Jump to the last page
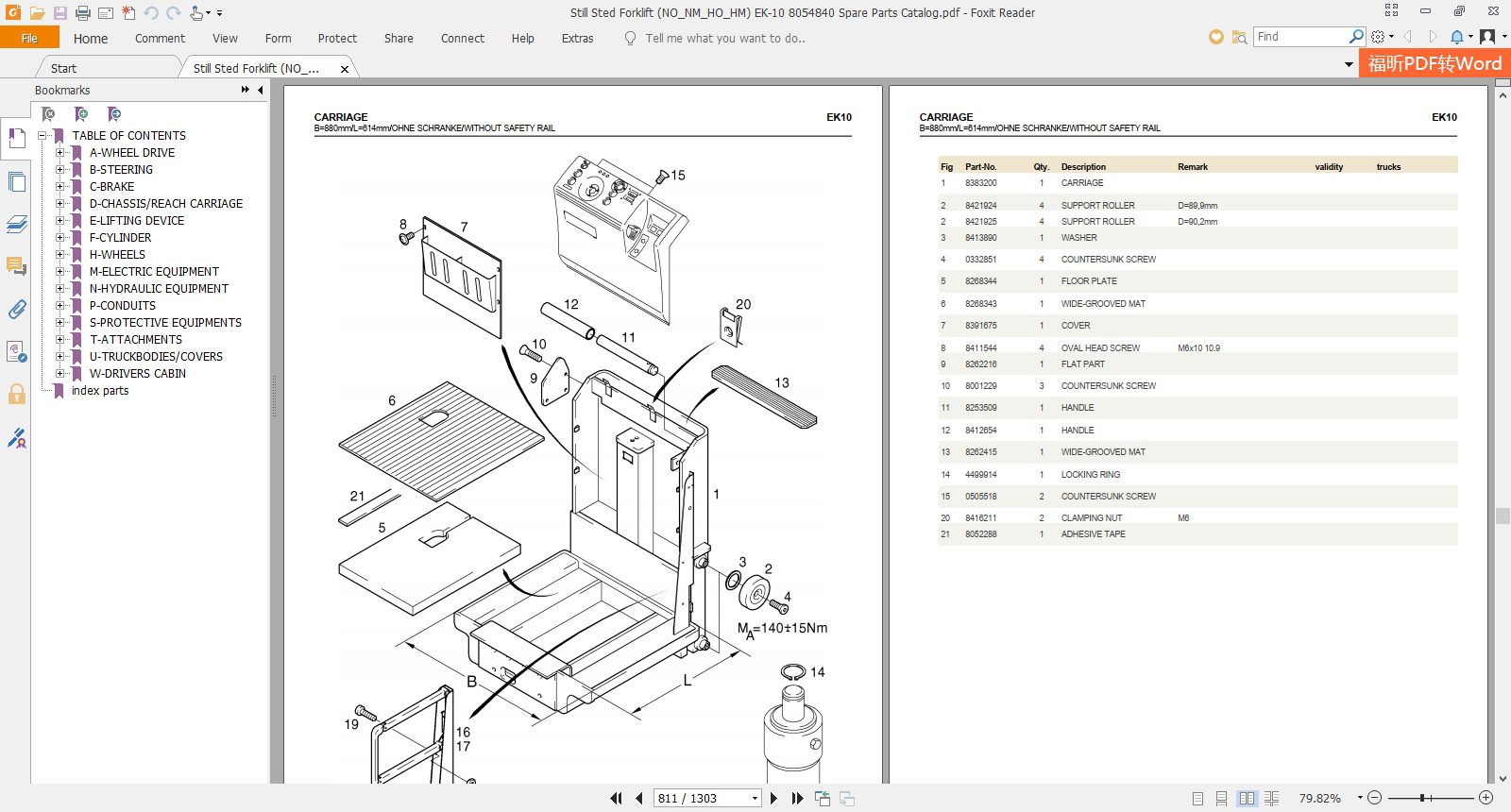Image resolution: width=1511 pixels, height=812 pixels. click(x=797, y=799)
